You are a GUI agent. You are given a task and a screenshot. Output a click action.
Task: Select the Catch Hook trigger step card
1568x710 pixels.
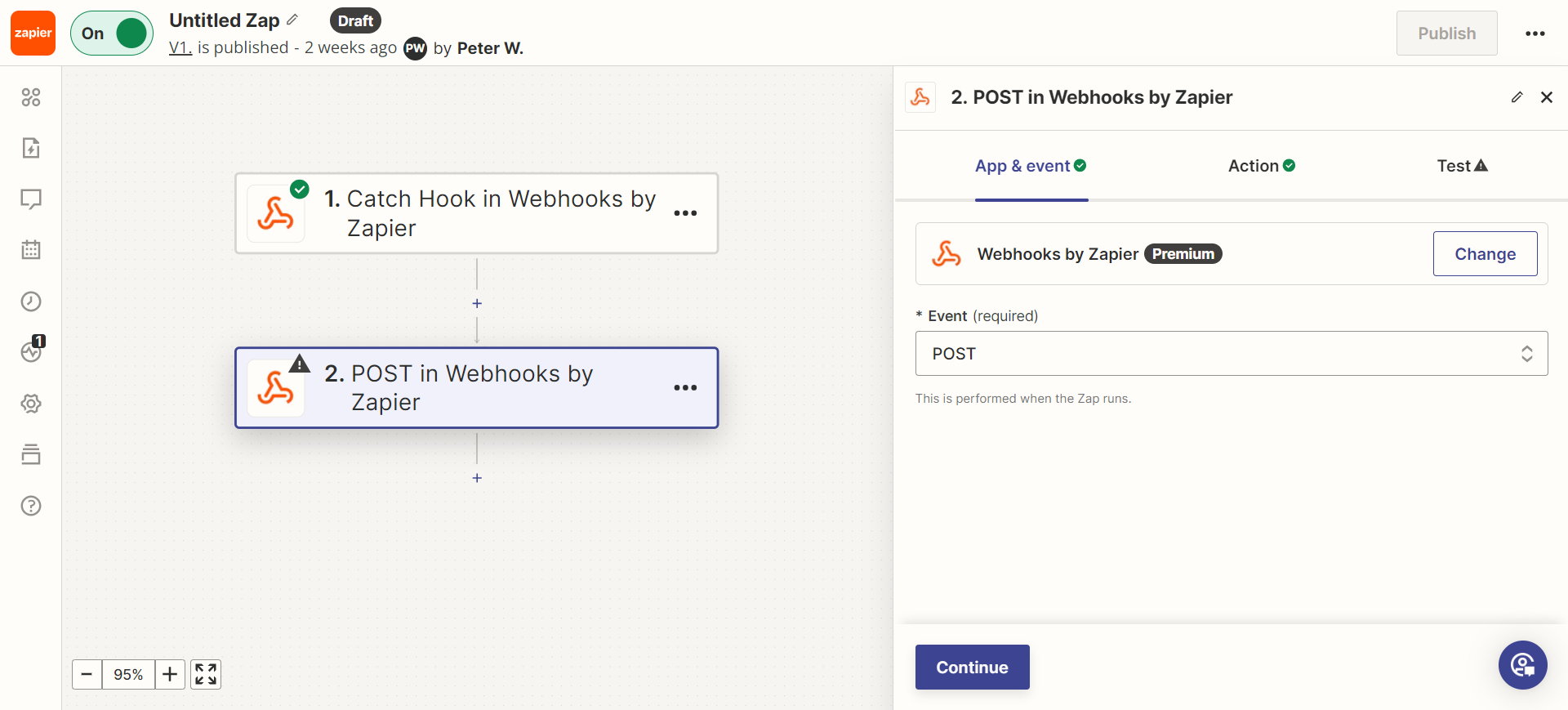coord(477,213)
